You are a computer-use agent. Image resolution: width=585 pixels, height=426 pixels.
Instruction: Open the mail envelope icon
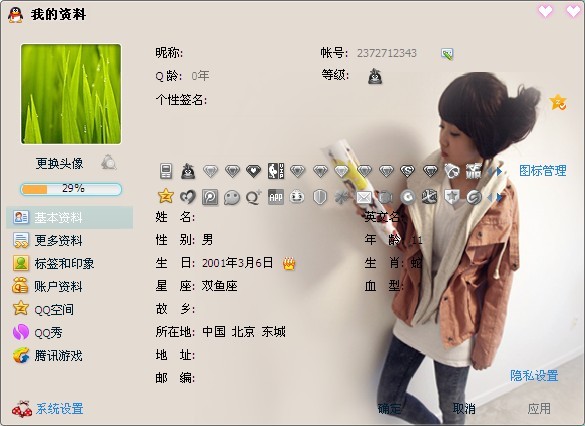(364, 197)
